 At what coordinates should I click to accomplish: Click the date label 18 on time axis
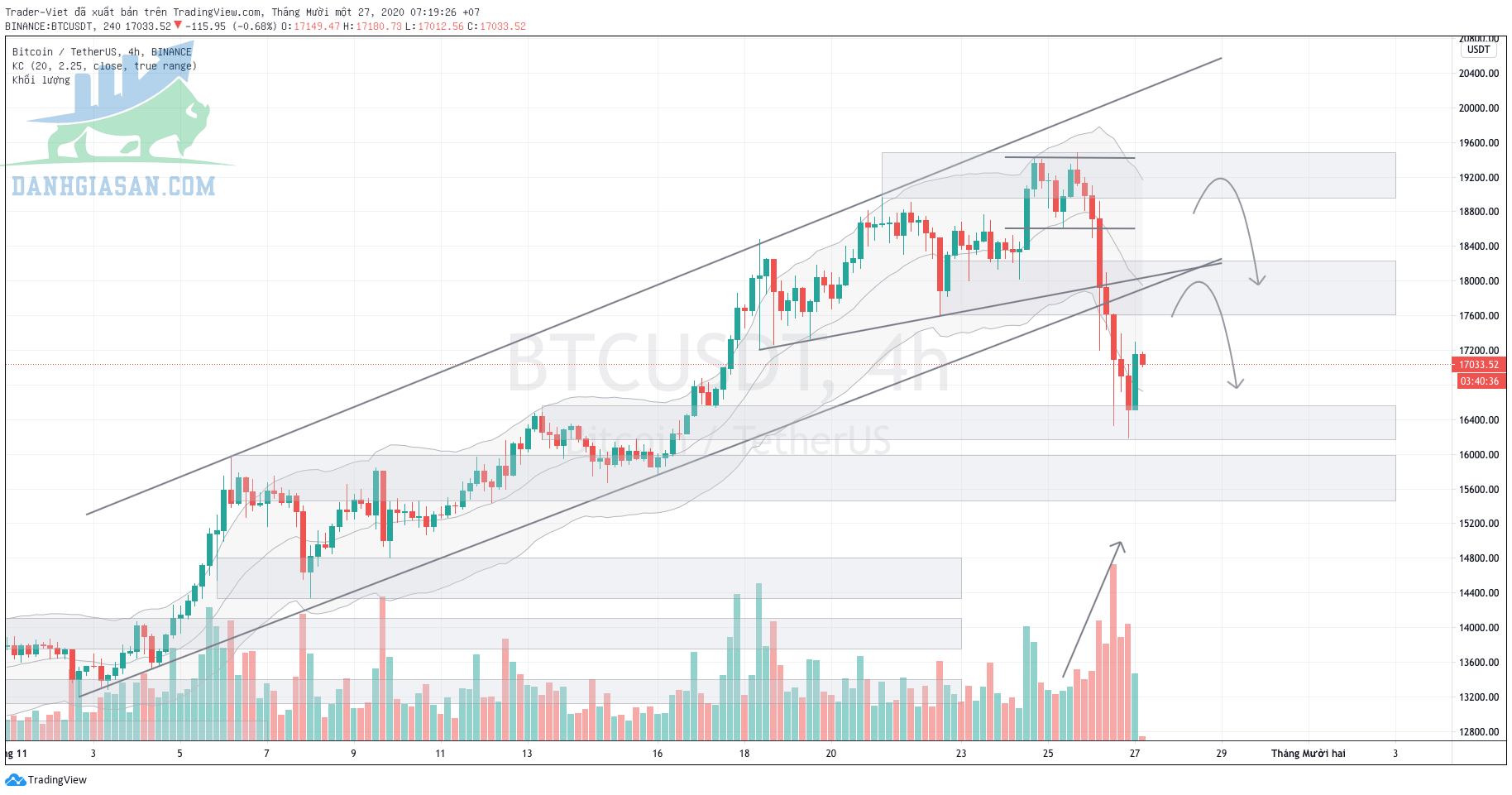[x=744, y=754]
